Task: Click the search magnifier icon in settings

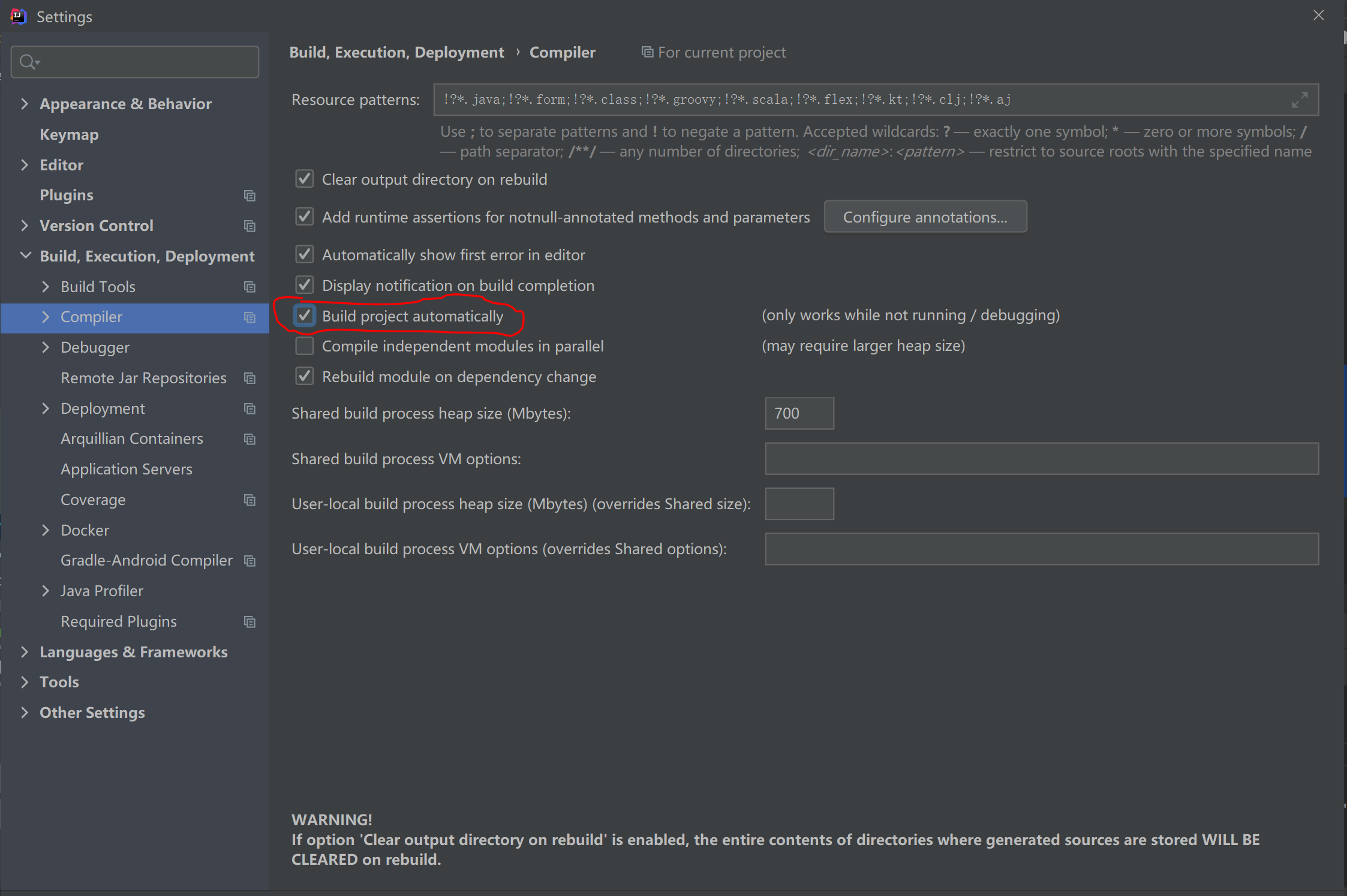Action: tap(28, 62)
